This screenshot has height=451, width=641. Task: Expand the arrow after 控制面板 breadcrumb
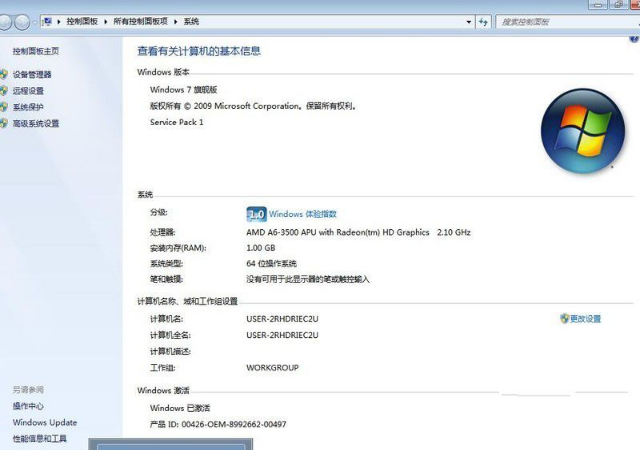(105, 22)
